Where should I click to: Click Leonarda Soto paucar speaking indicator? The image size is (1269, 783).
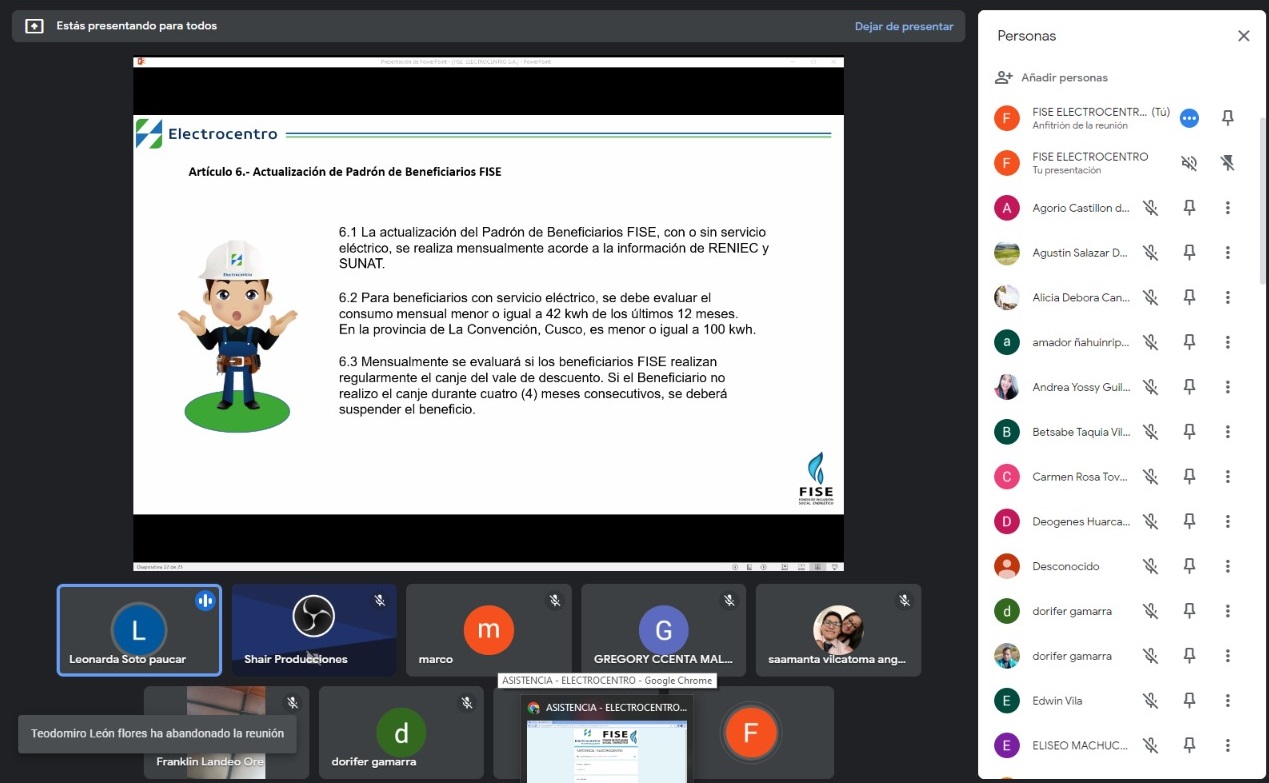pyautogui.click(x=205, y=601)
